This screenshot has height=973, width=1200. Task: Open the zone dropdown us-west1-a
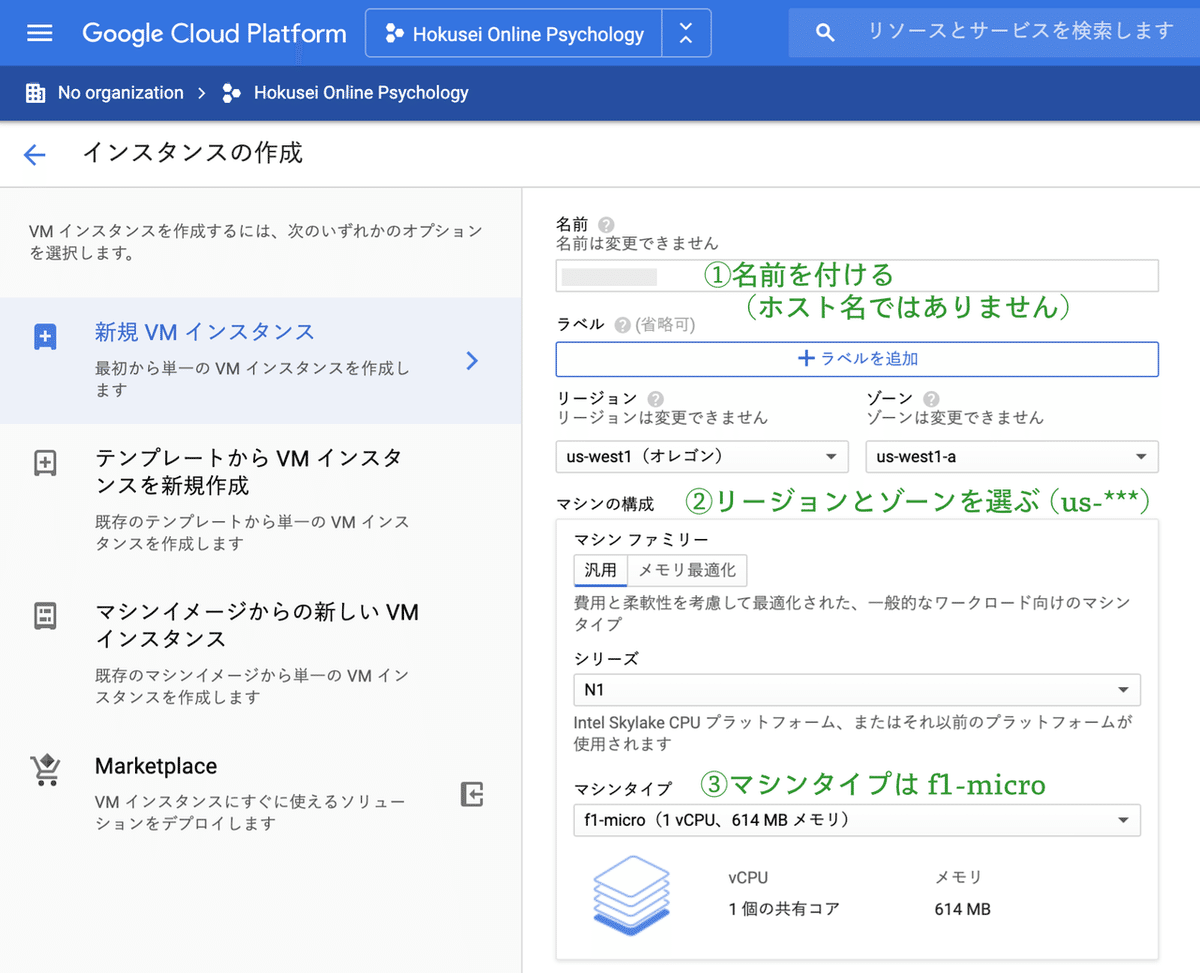[x=1012, y=456]
